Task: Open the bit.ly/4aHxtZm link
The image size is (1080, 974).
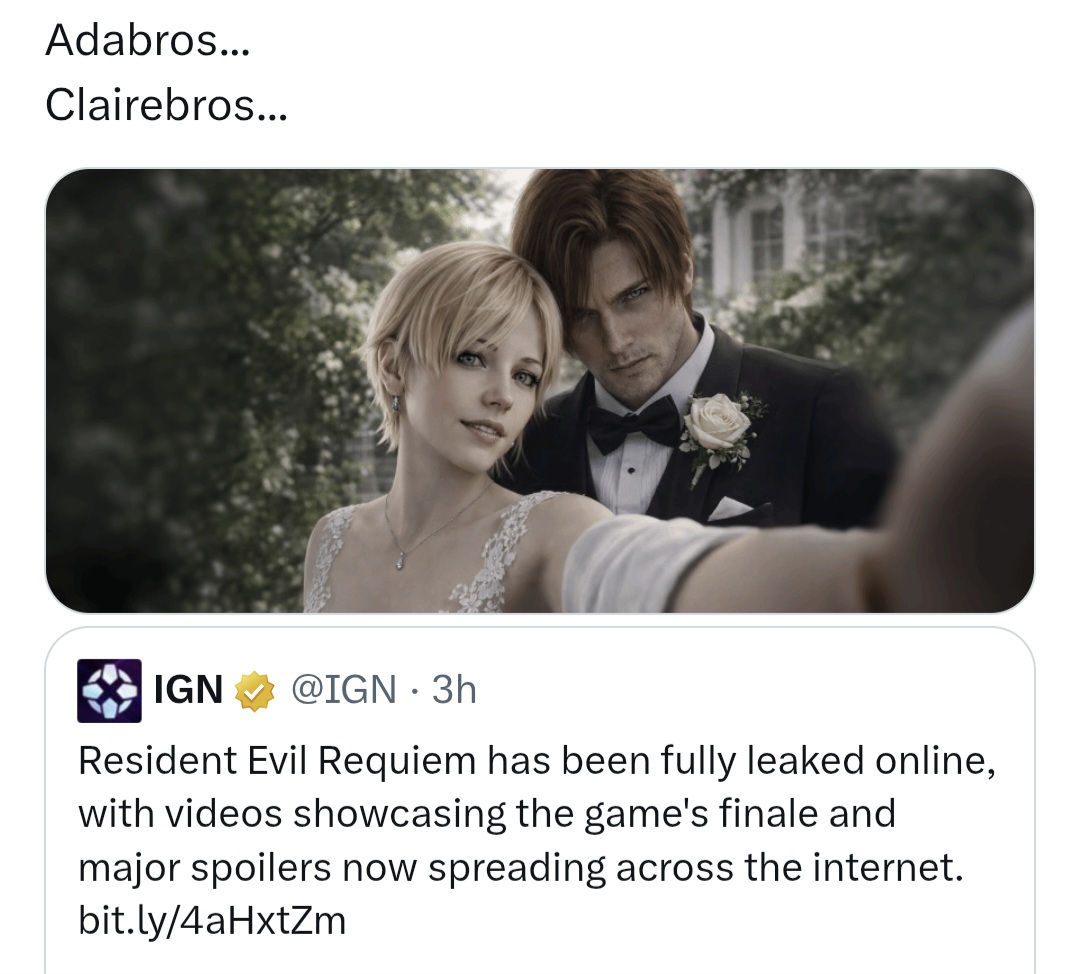Action: (211, 920)
